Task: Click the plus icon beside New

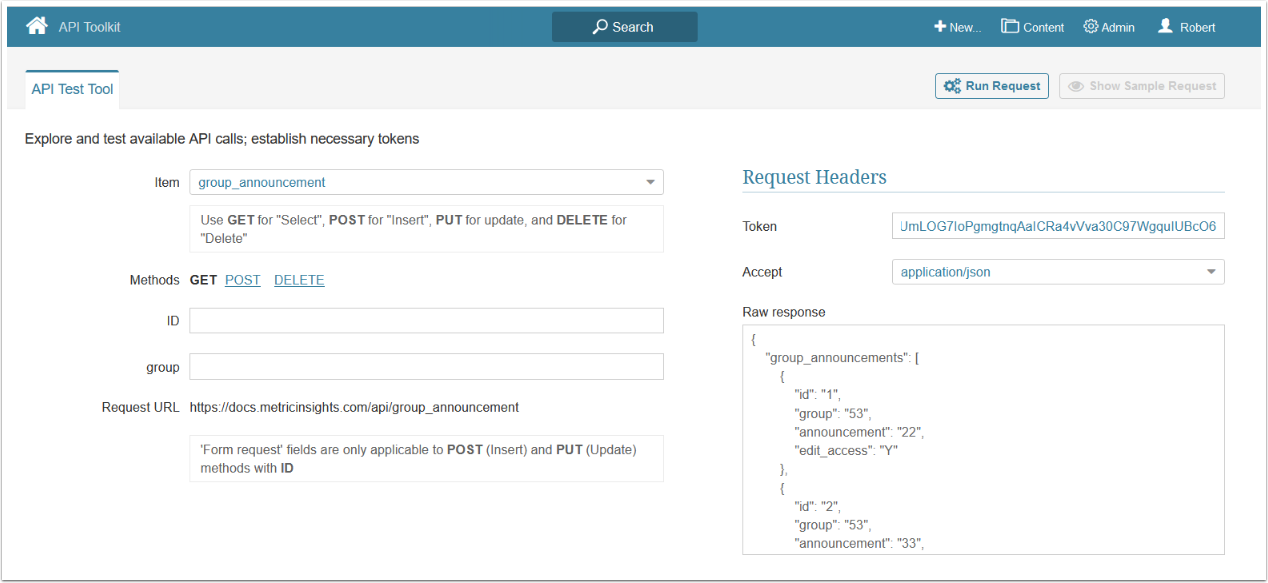Action: coord(940,27)
